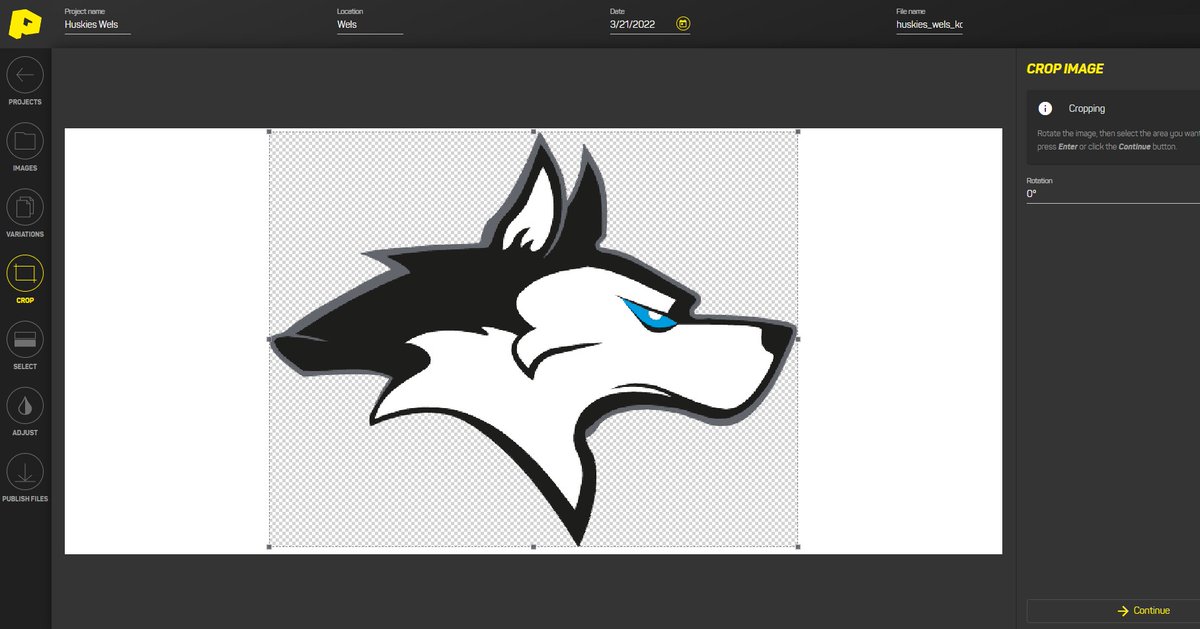The width and height of the screenshot is (1200, 629).
Task: Edit the Location field 'Wels'
Action: 370,24
